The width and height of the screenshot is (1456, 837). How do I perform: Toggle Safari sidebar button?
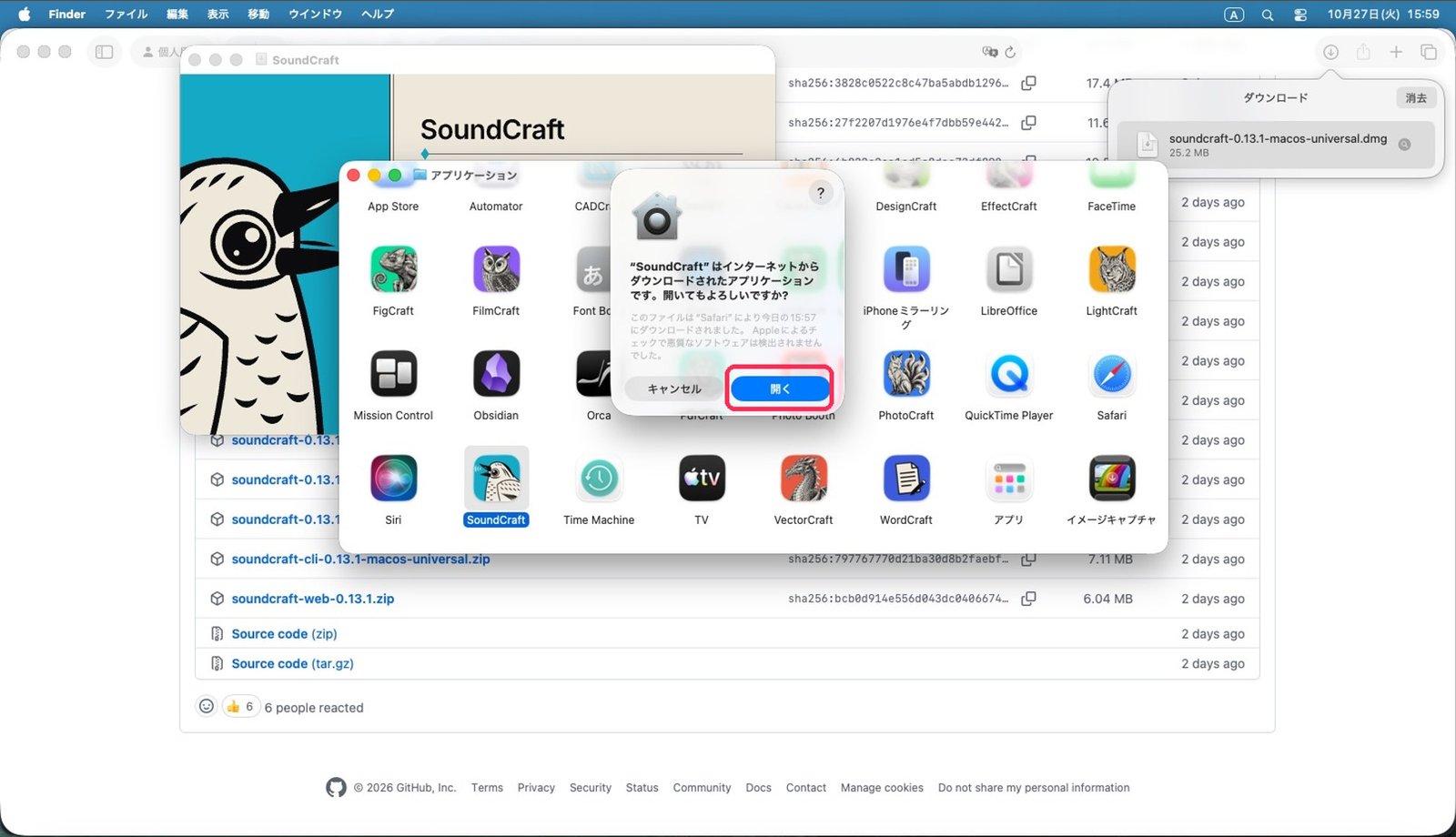(x=105, y=52)
